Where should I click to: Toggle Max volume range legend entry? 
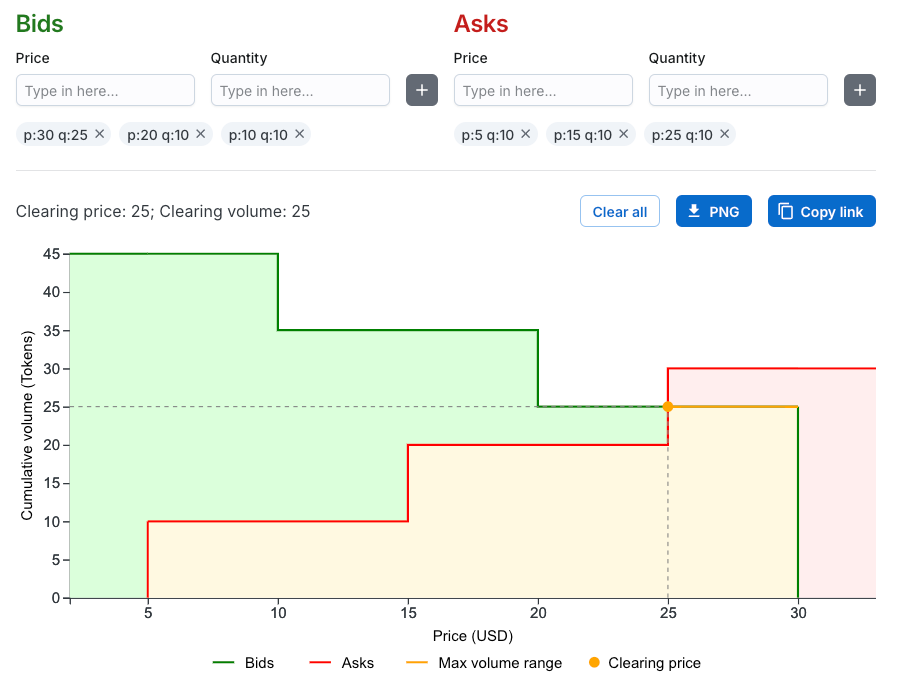[484, 663]
